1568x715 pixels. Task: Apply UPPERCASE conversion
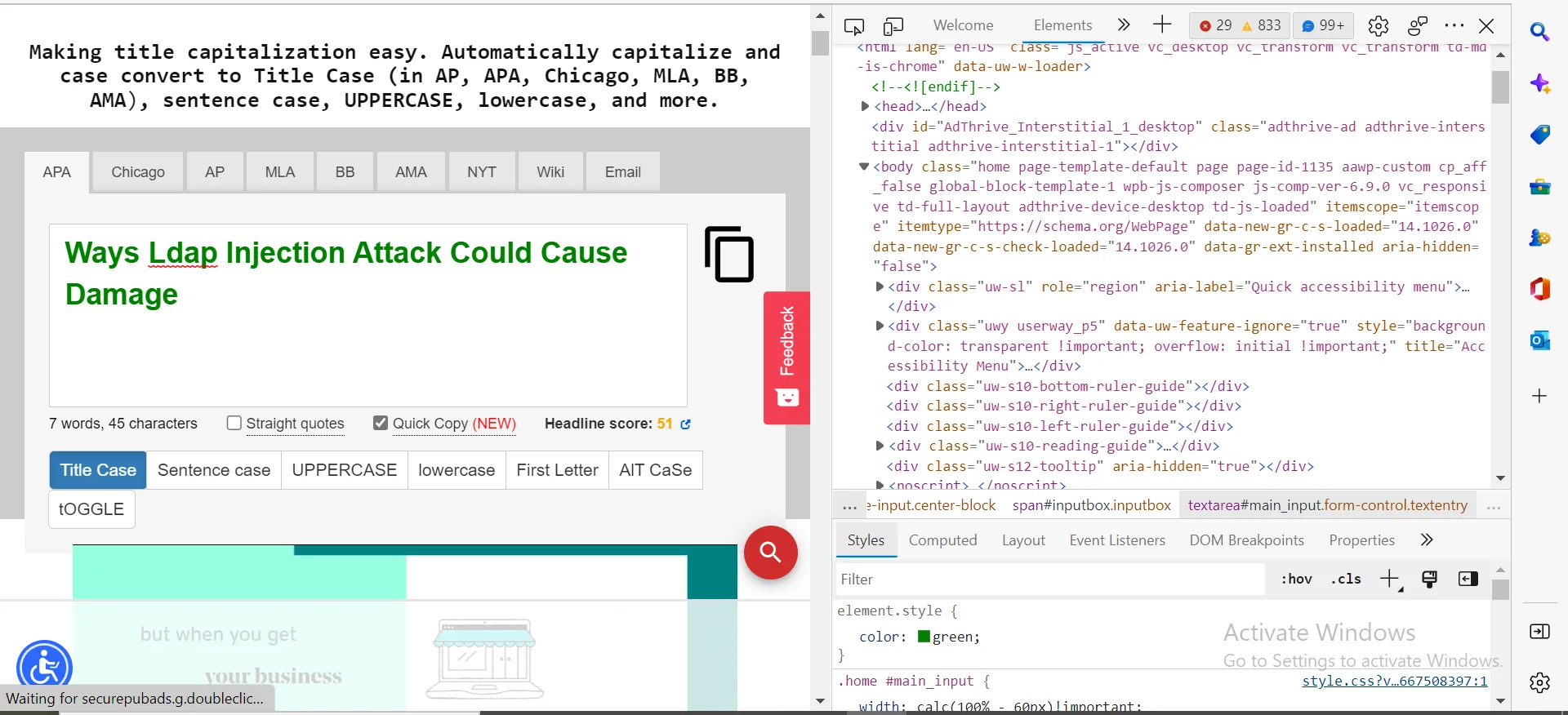[x=345, y=470]
